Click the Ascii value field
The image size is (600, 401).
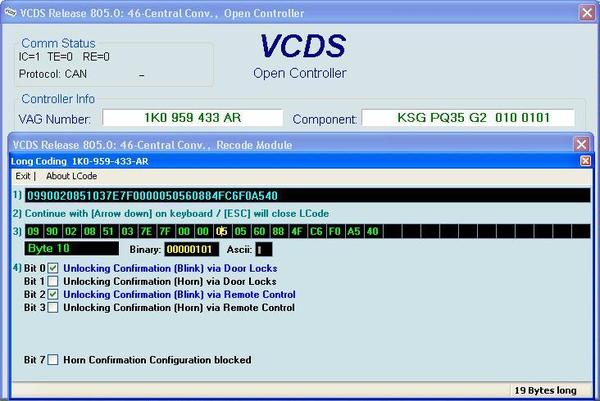(264, 249)
